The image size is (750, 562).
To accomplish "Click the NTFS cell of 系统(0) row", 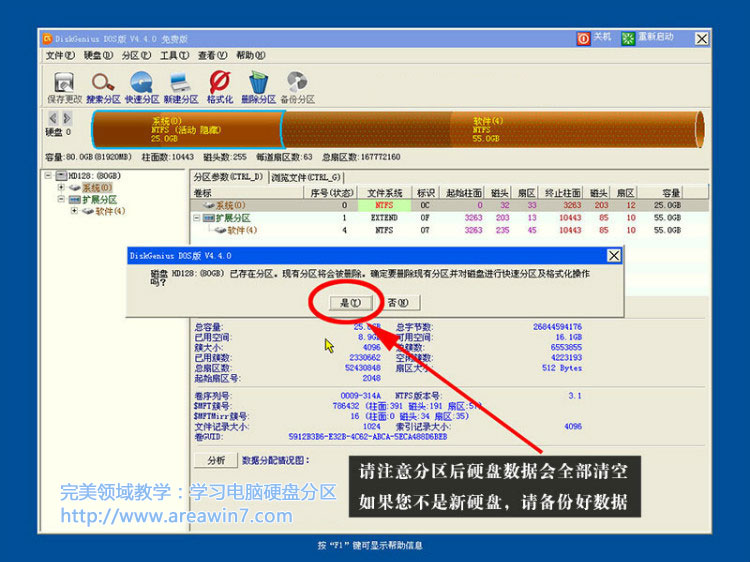I will tap(384, 205).
